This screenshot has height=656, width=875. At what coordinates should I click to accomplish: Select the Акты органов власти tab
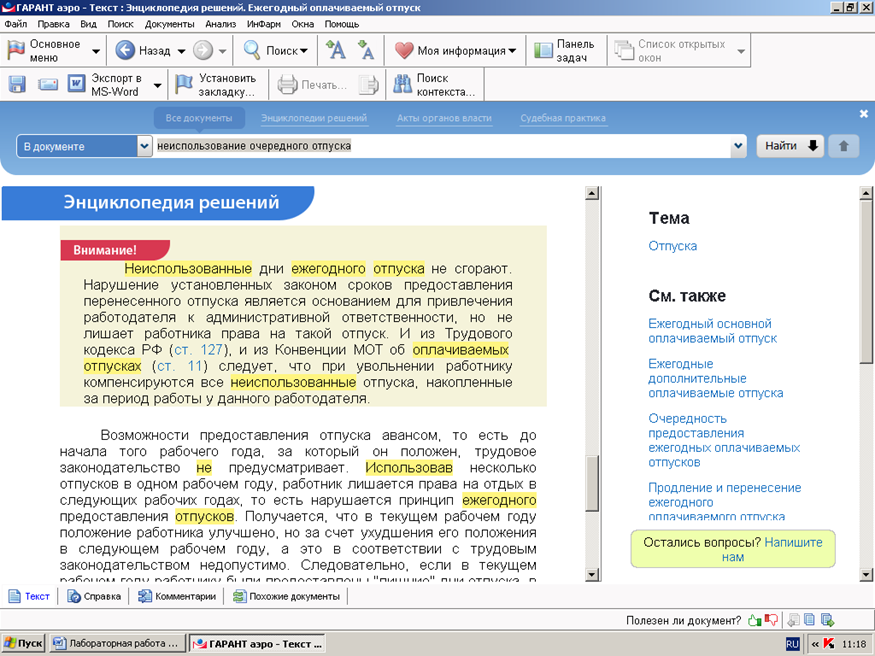point(444,118)
